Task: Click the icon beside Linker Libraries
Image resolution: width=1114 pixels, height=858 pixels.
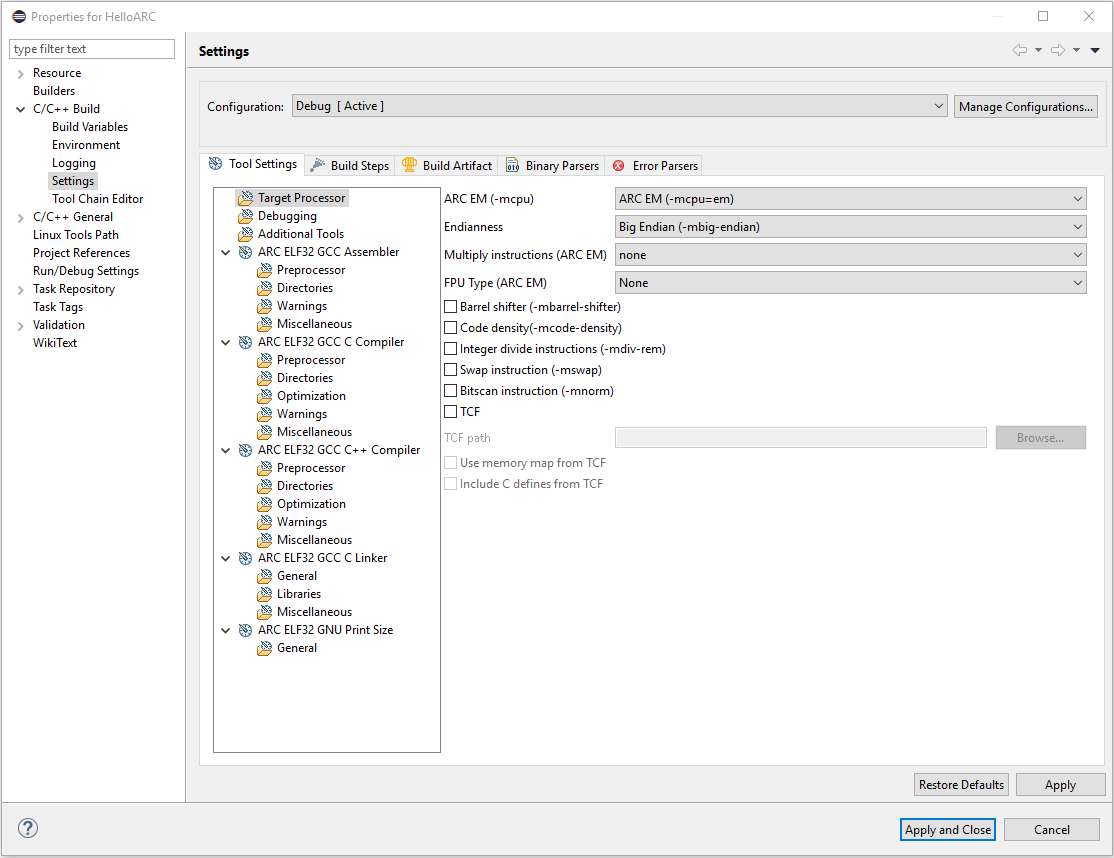Action: click(264, 594)
